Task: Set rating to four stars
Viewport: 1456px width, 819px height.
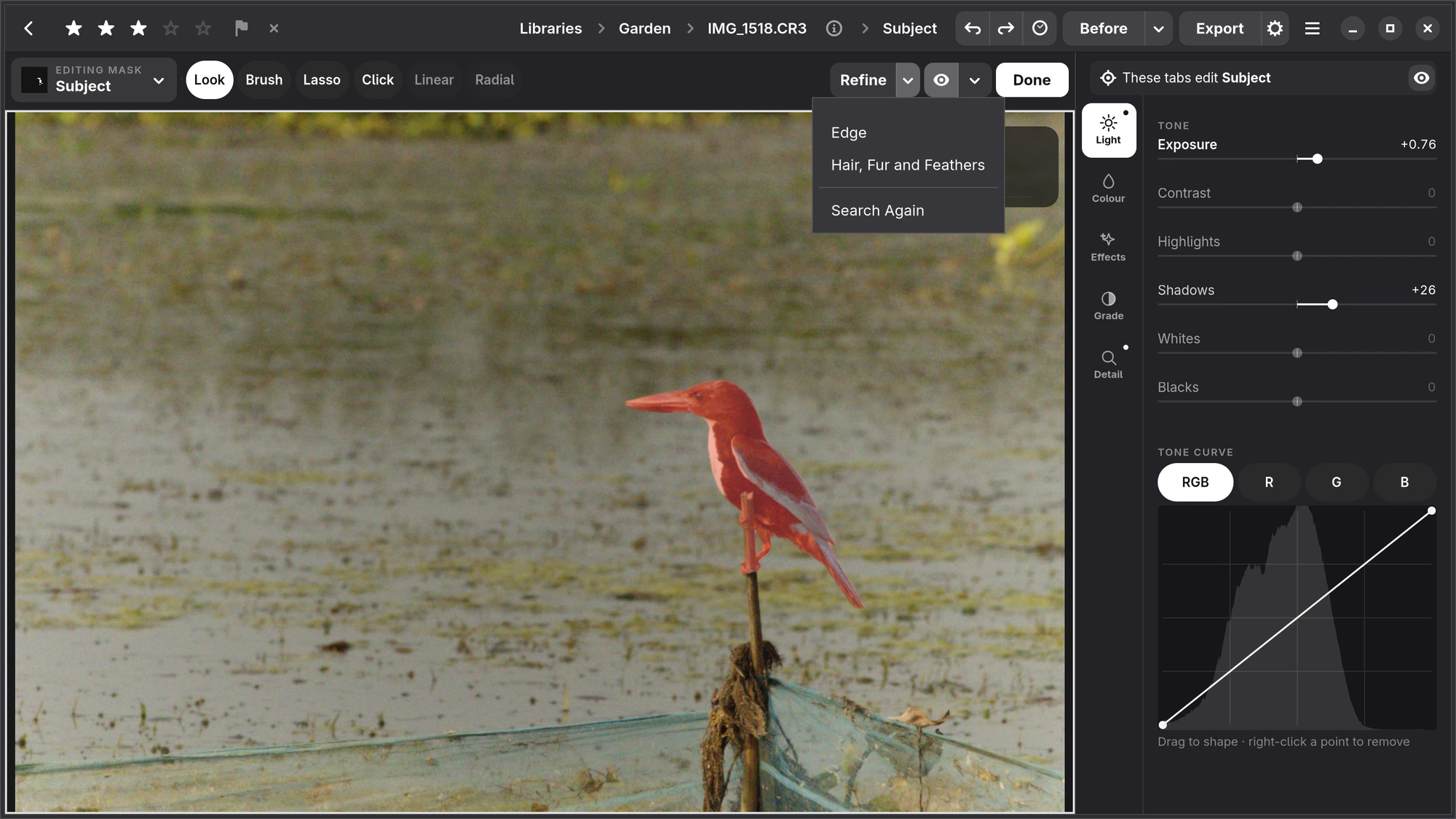Action: pyautogui.click(x=170, y=28)
